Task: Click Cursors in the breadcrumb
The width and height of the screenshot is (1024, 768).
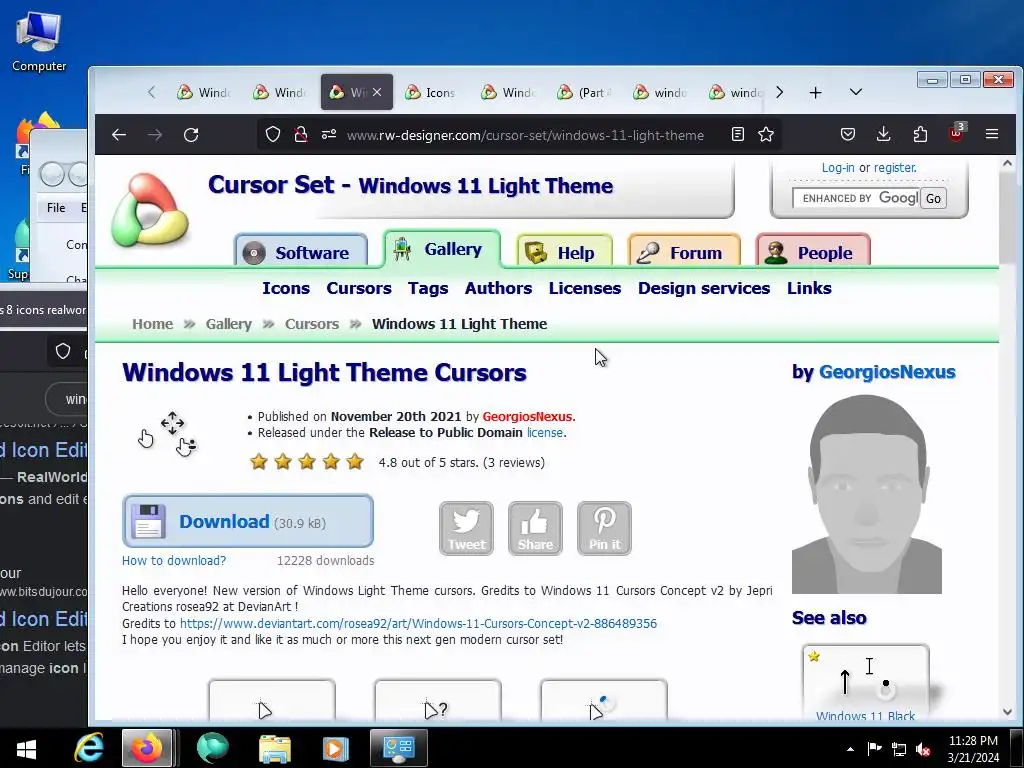Action: point(312,324)
